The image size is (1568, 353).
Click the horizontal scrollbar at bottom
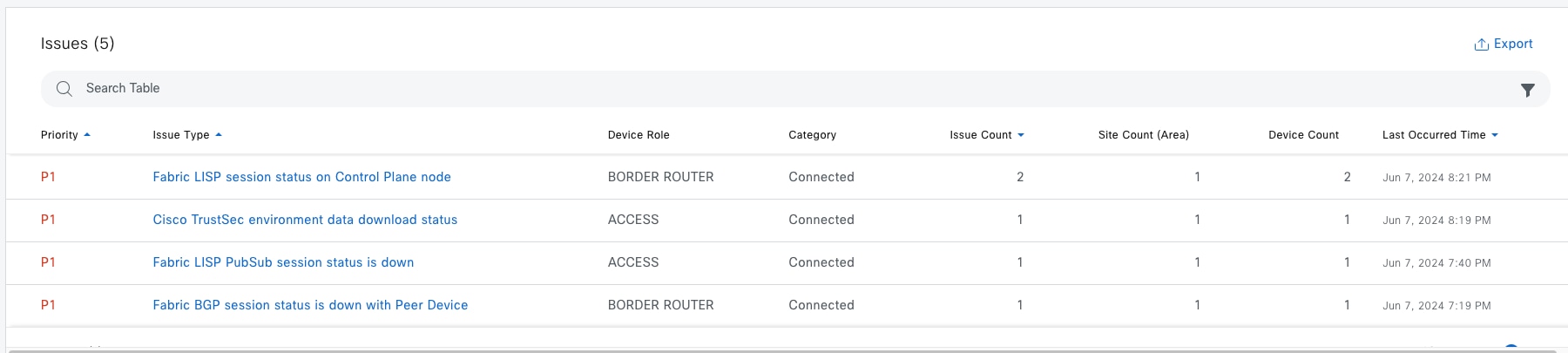[784, 350]
